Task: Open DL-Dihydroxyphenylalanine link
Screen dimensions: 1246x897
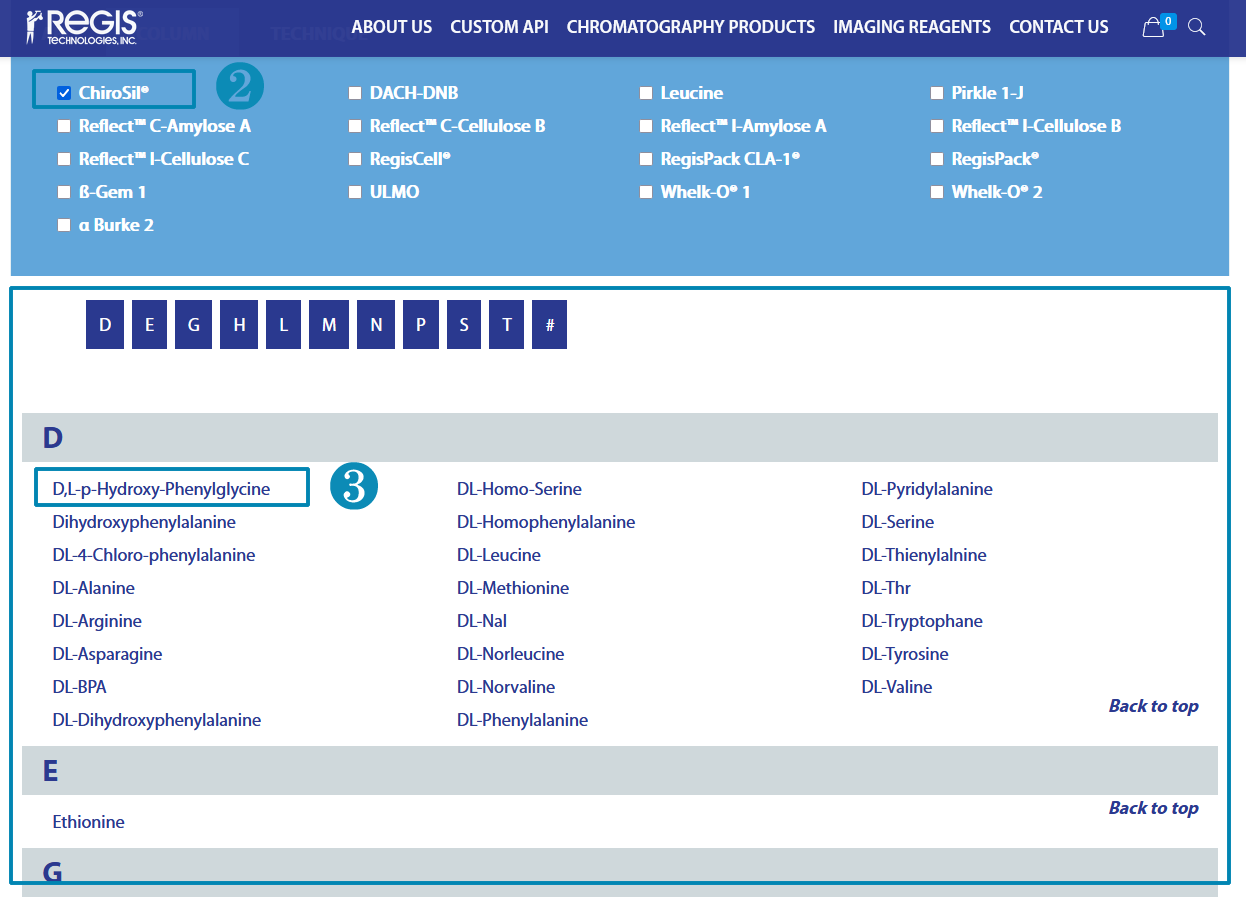Action: click(x=157, y=720)
